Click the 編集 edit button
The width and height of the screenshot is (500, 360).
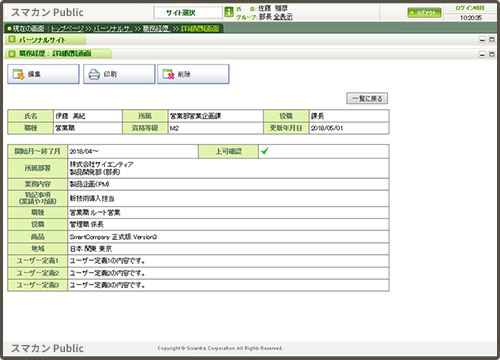pyautogui.click(x=43, y=74)
